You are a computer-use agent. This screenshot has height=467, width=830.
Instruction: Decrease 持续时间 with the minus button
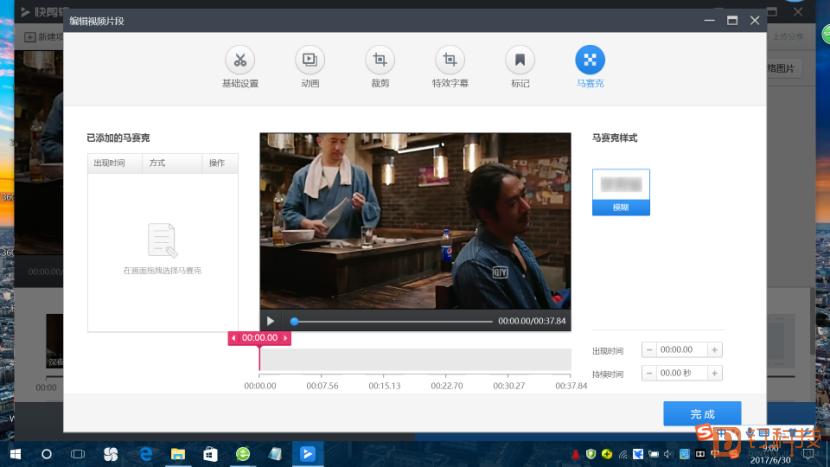649,373
